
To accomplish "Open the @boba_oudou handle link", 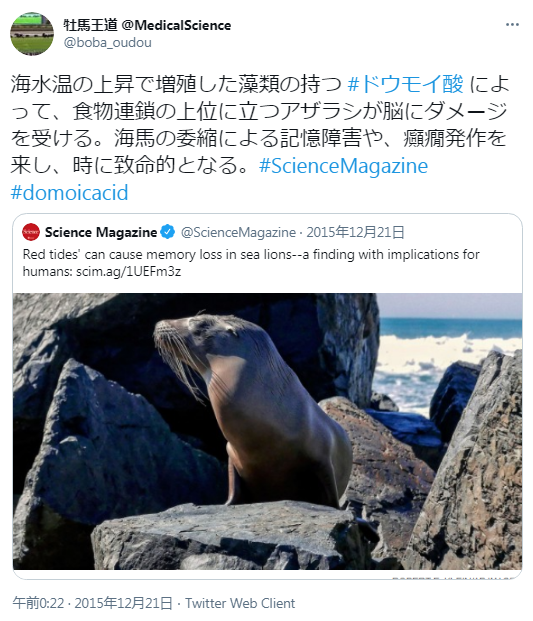I will (x=108, y=42).
